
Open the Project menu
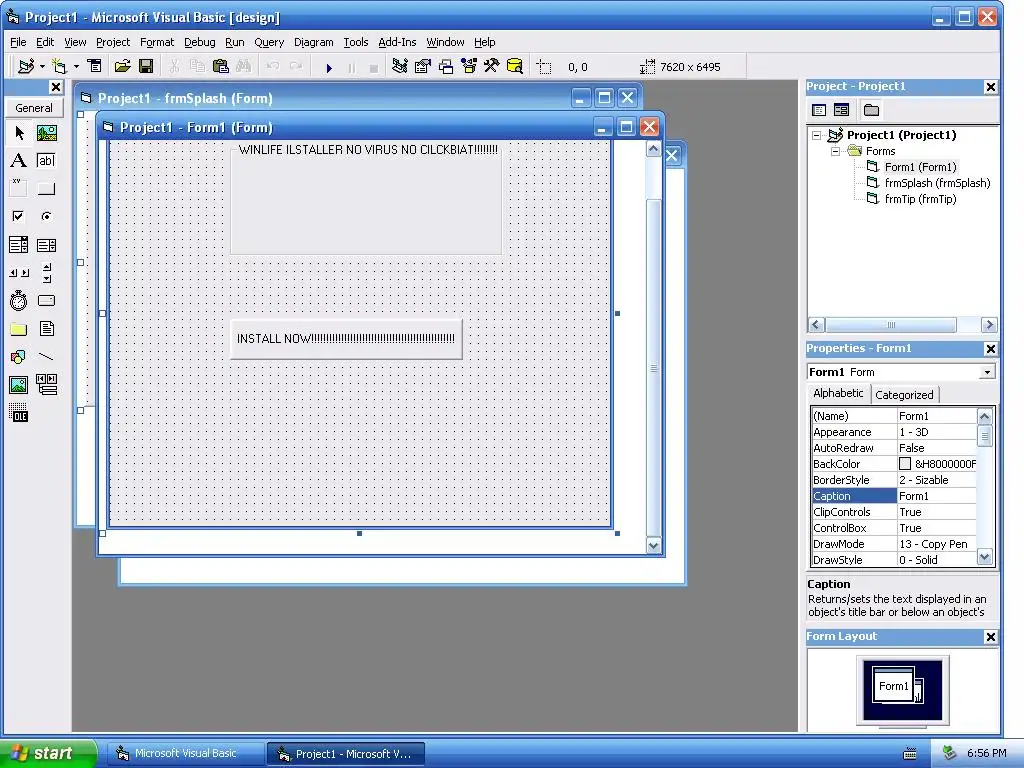[x=113, y=42]
